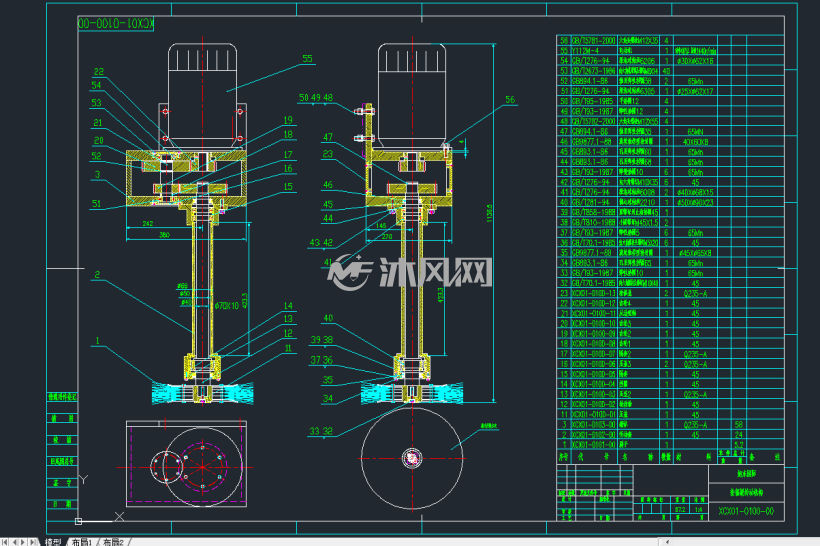
Task: Select the 40X60X8 spec cell in row 46
Action: [x=695, y=142]
